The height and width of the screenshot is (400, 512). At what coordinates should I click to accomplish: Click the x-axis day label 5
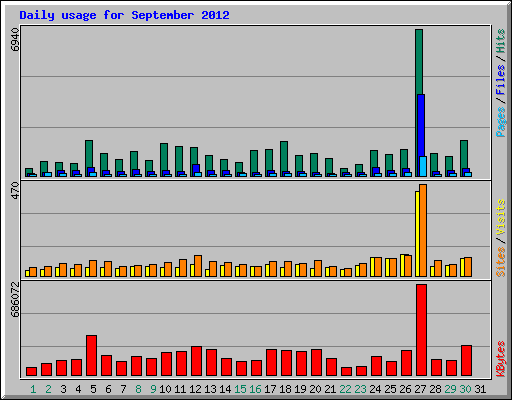(x=93, y=389)
